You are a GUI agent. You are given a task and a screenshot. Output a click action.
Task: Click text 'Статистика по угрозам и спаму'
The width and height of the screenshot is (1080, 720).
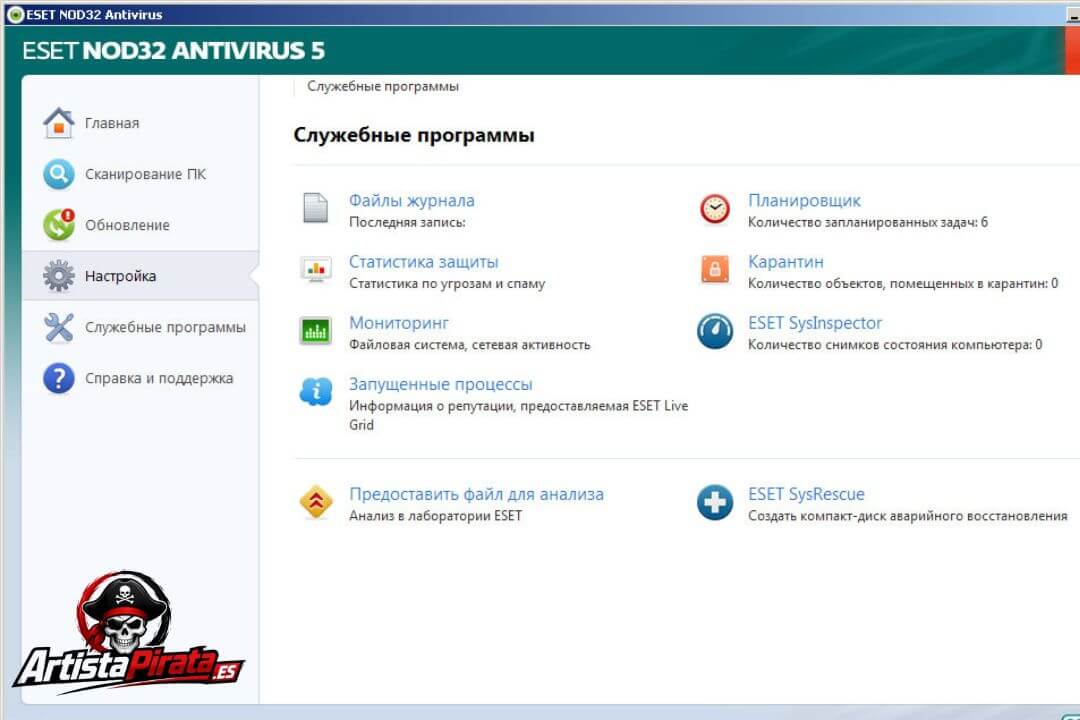[447, 284]
